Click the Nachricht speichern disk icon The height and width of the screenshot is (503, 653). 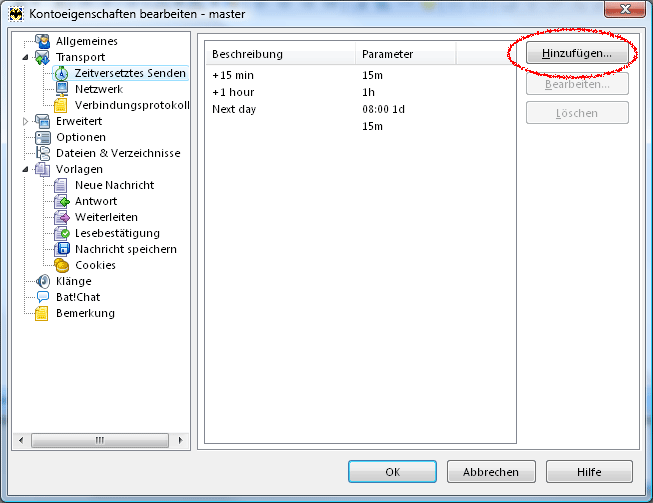pyautogui.click(x=62, y=249)
